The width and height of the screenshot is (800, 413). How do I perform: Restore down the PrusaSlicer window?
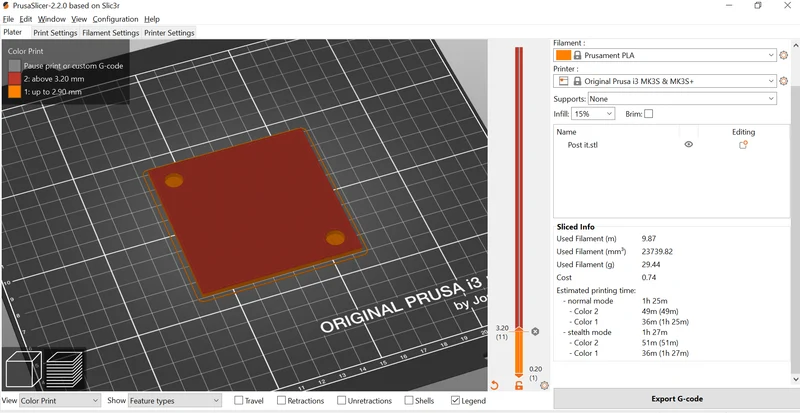coord(758,6)
